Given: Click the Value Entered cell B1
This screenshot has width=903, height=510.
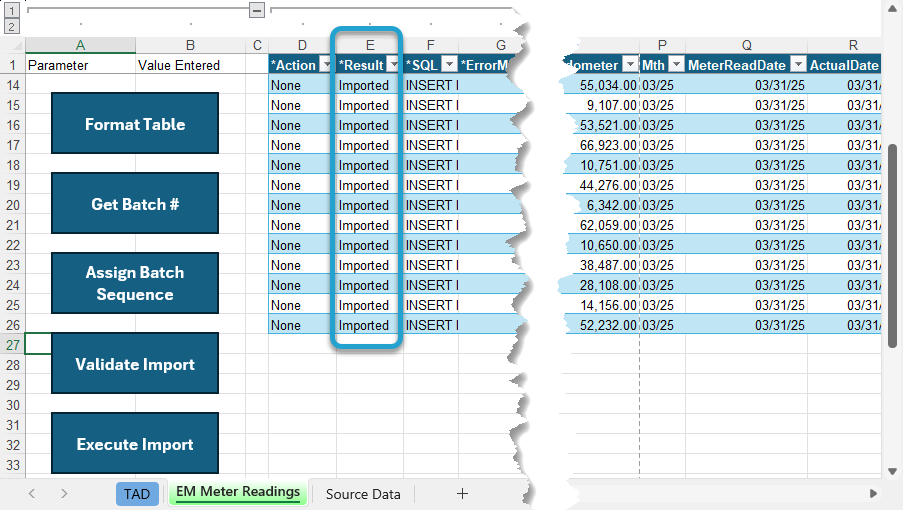Looking at the screenshot, I should click(x=190, y=65).
